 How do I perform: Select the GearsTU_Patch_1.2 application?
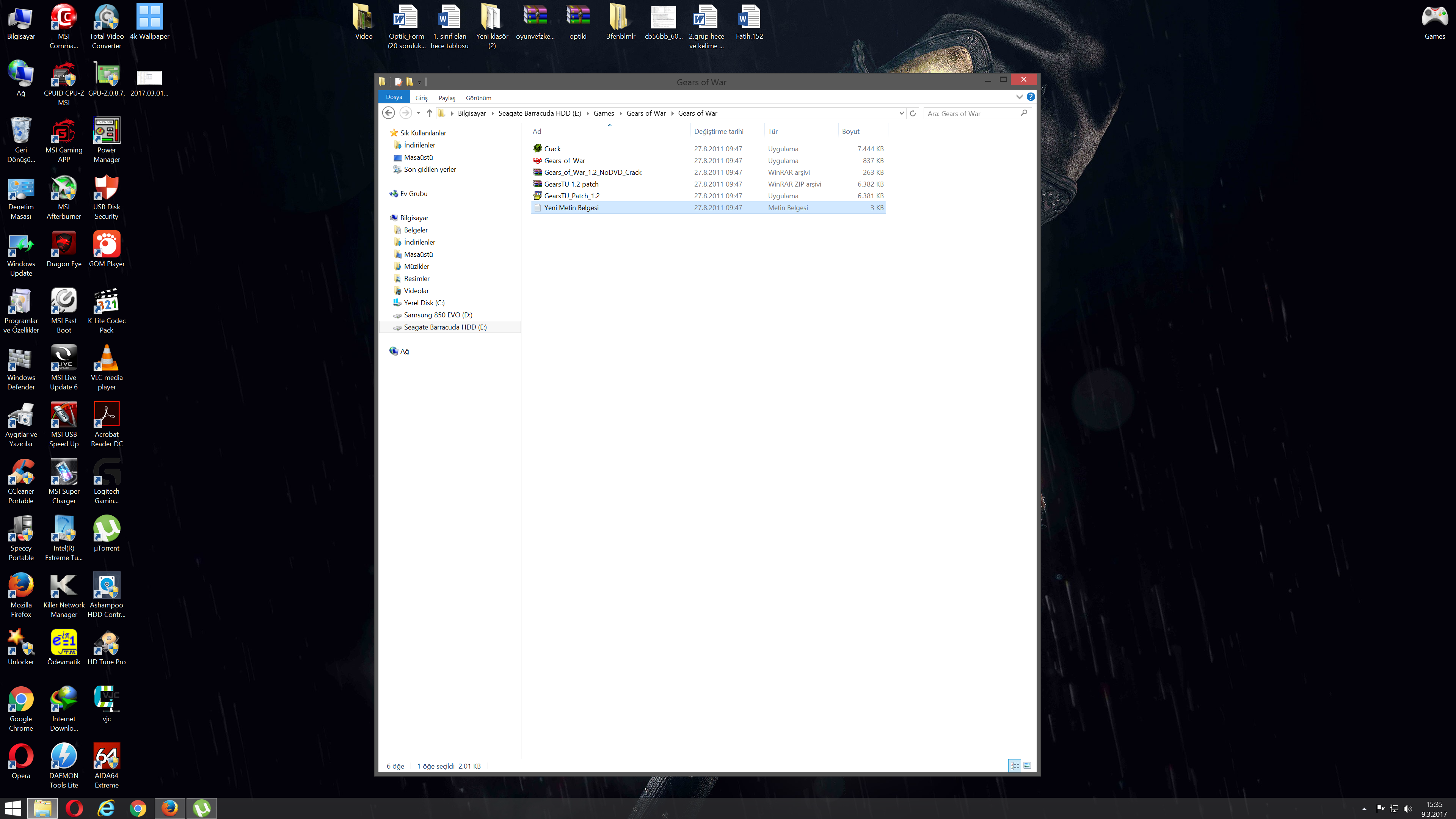[708, 196]
